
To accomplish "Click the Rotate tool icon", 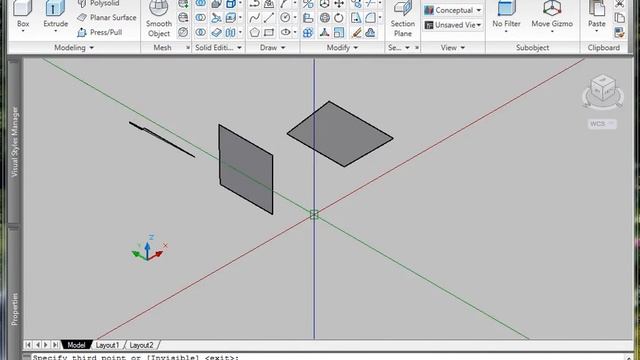I will [x=339, y=18].
